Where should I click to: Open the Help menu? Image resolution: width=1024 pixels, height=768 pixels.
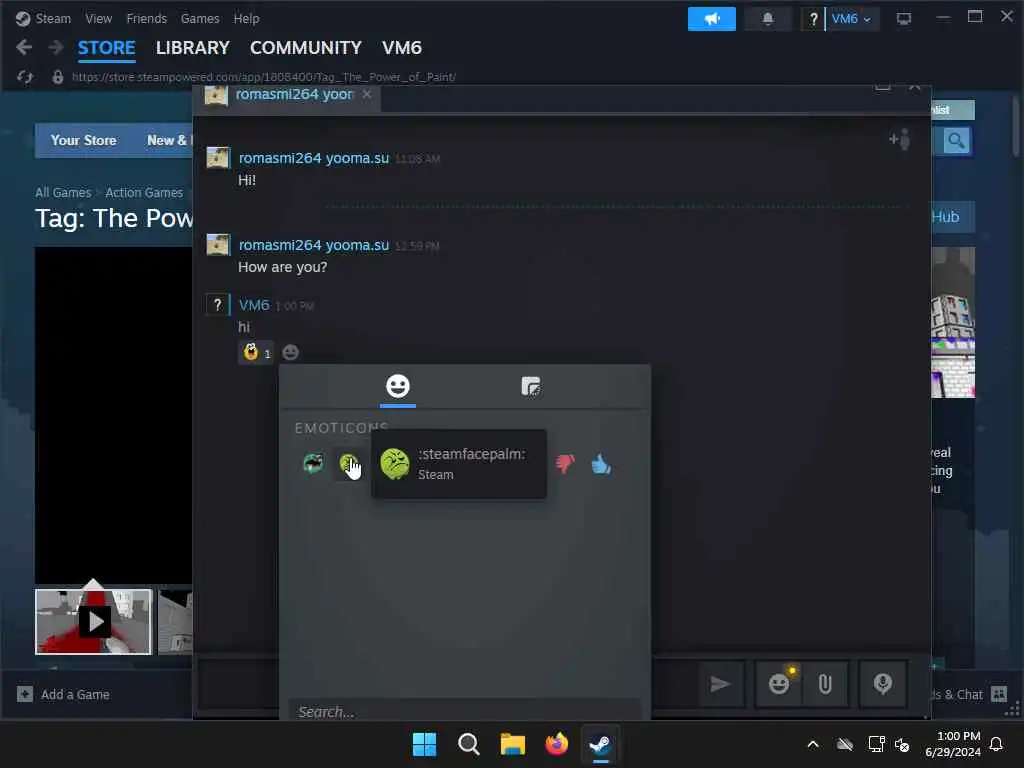point(246,18)
